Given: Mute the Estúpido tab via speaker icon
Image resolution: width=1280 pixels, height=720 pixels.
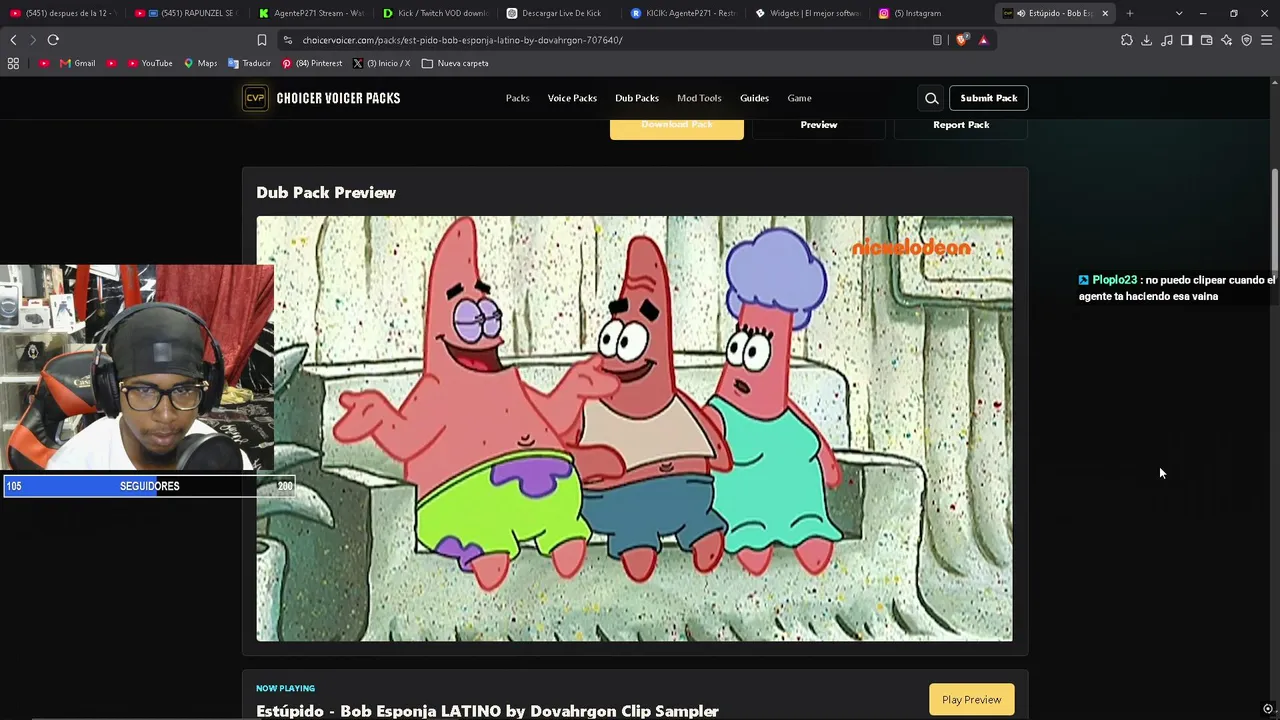Looking at the screenshot, I should click(1020, 13).
